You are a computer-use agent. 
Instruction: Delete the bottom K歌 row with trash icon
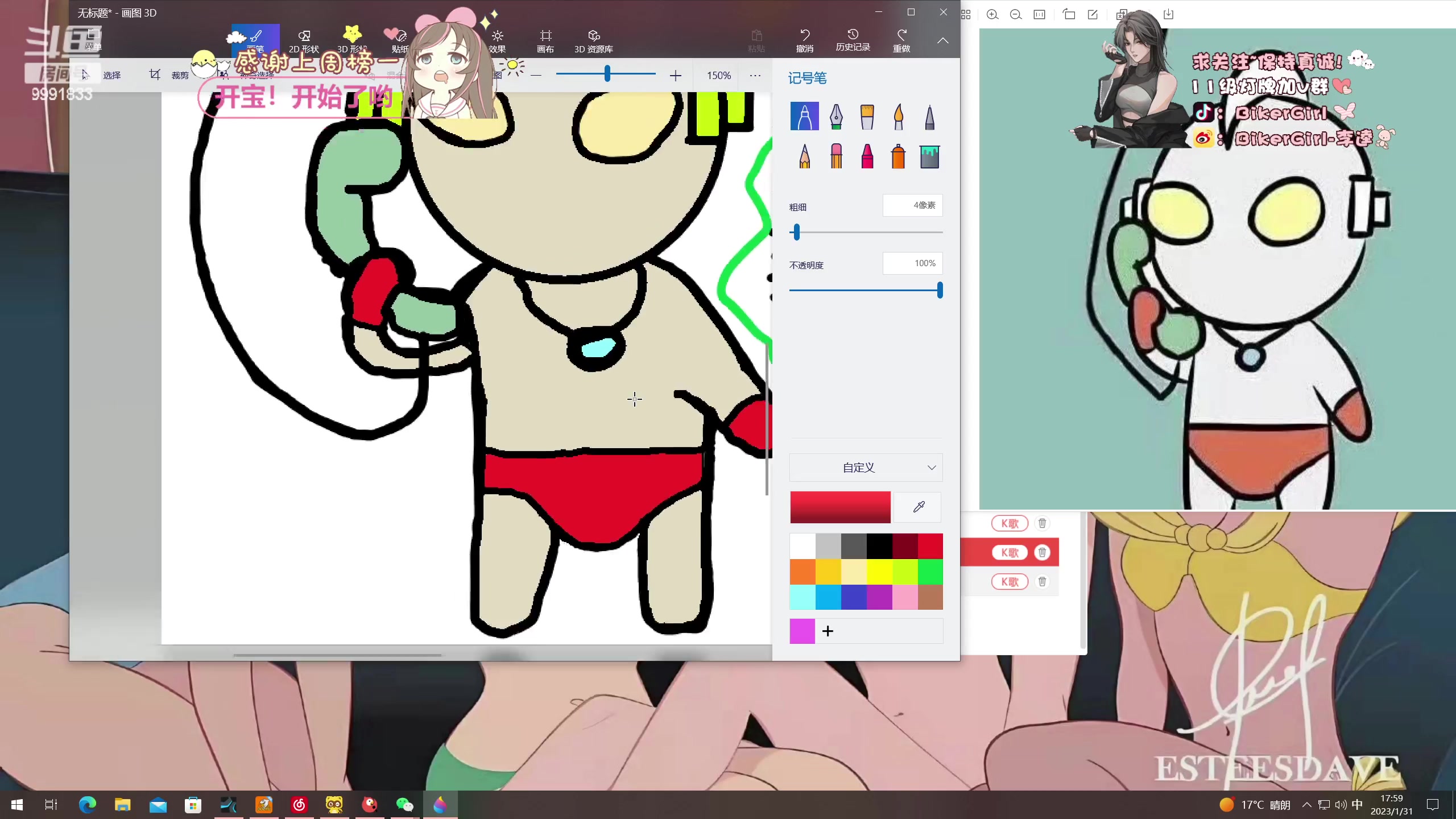coord(1042,581)
